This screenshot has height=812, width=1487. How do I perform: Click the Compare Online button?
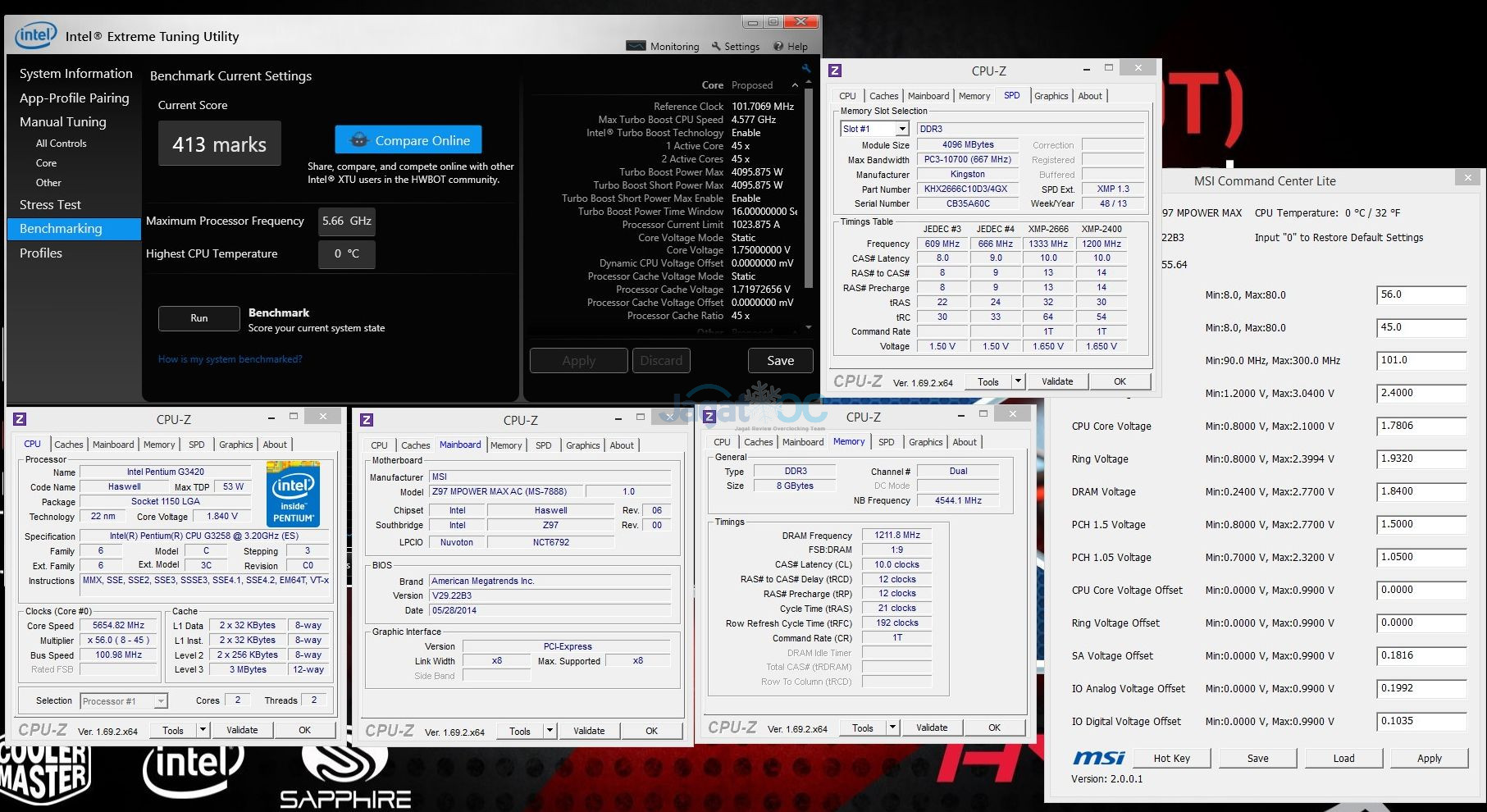tap(408, 140)
